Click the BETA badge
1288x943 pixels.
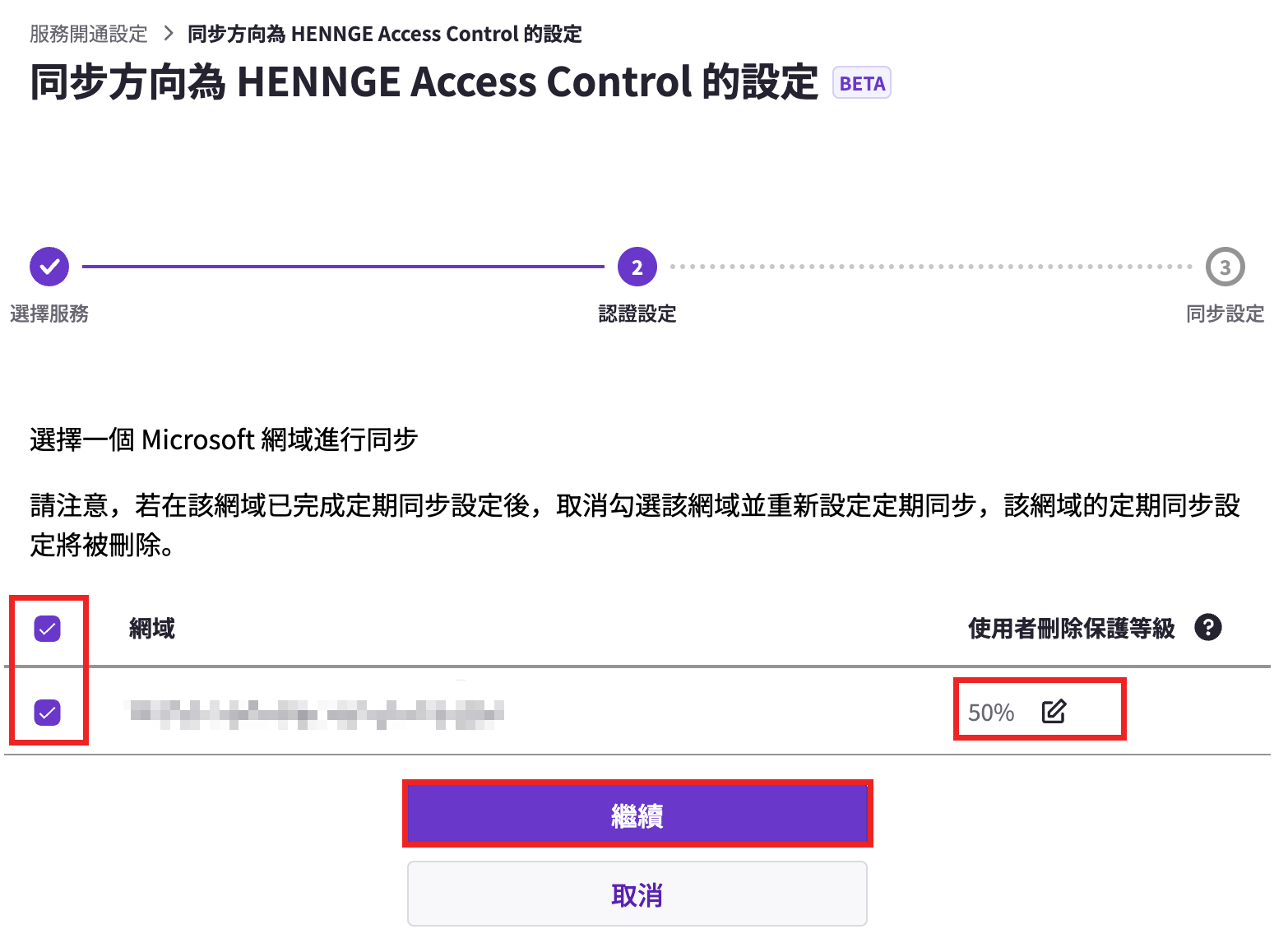[x=862, y=83]
